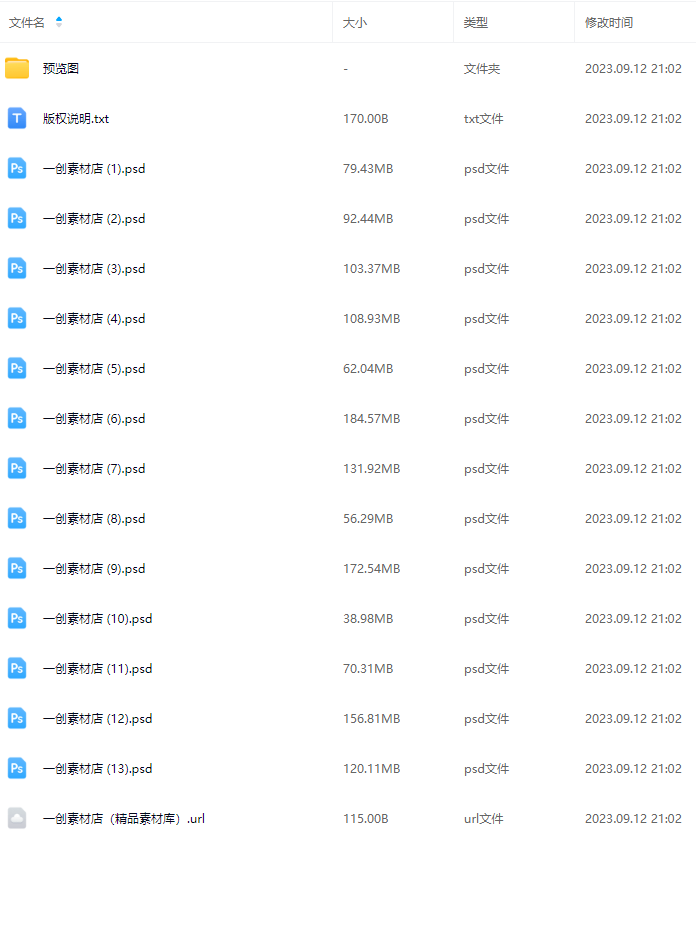Open file 一创素材店 (6).psd by name
The width and height of the screenshot is (696, 926).
[x=94, y=419]
